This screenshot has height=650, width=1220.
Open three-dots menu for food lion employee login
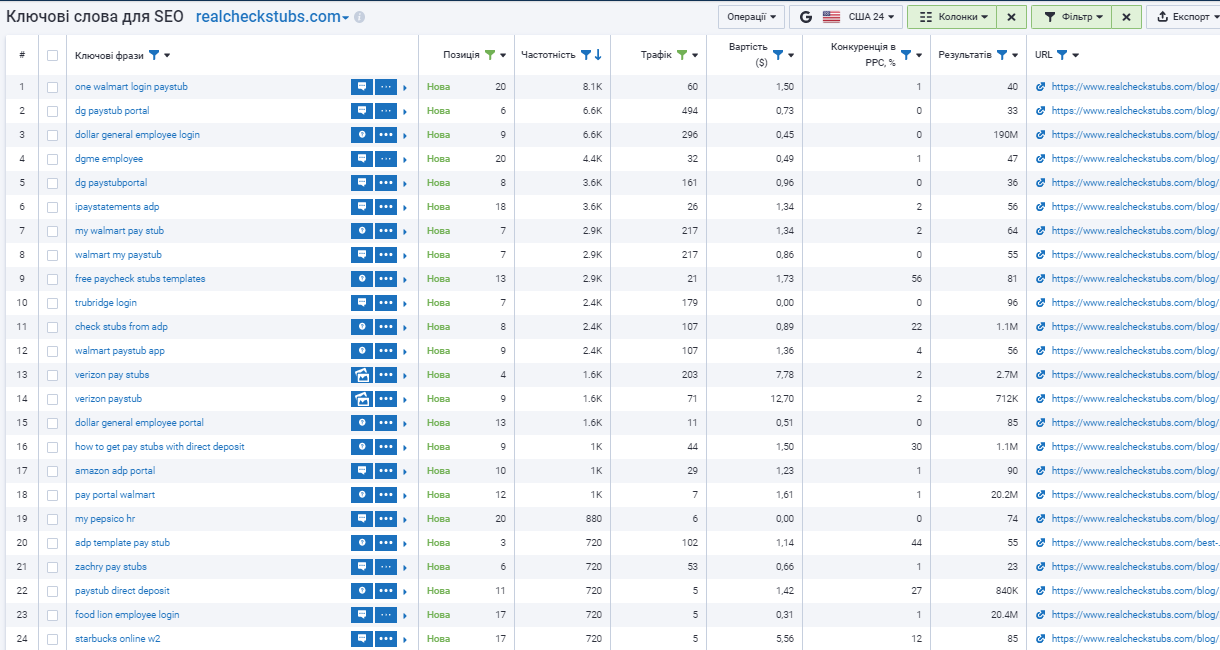[x=386, y=615]
